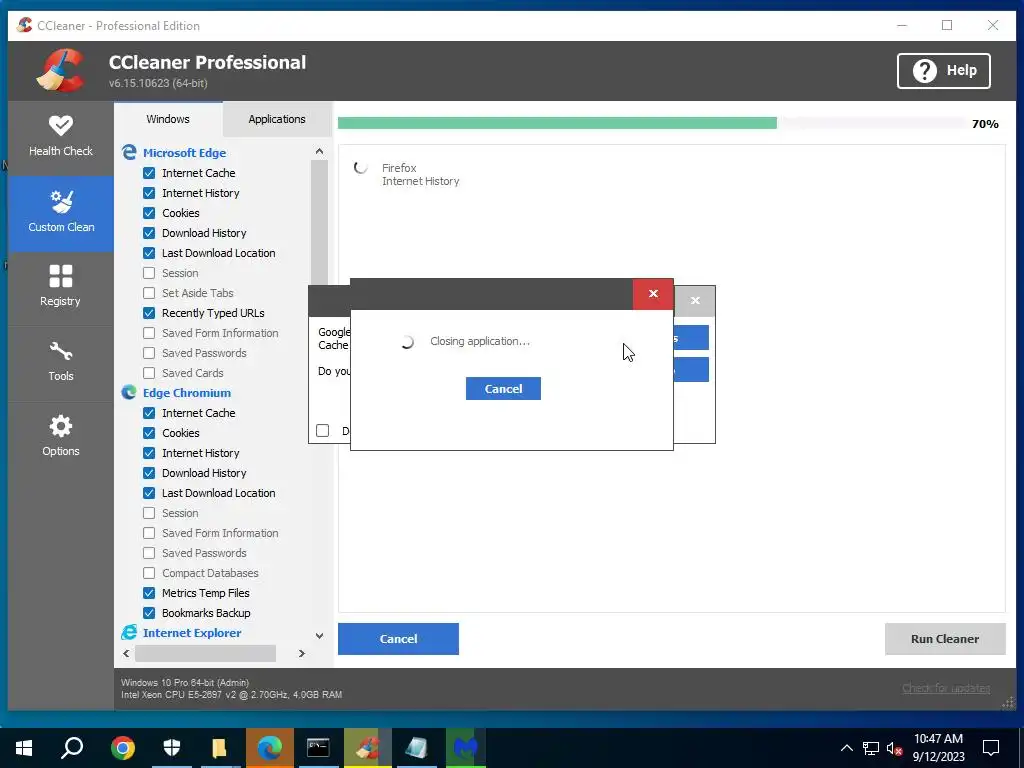Click the muted volume tray icon
Viewport: 1024px width, 768px height.
point(894,748)
